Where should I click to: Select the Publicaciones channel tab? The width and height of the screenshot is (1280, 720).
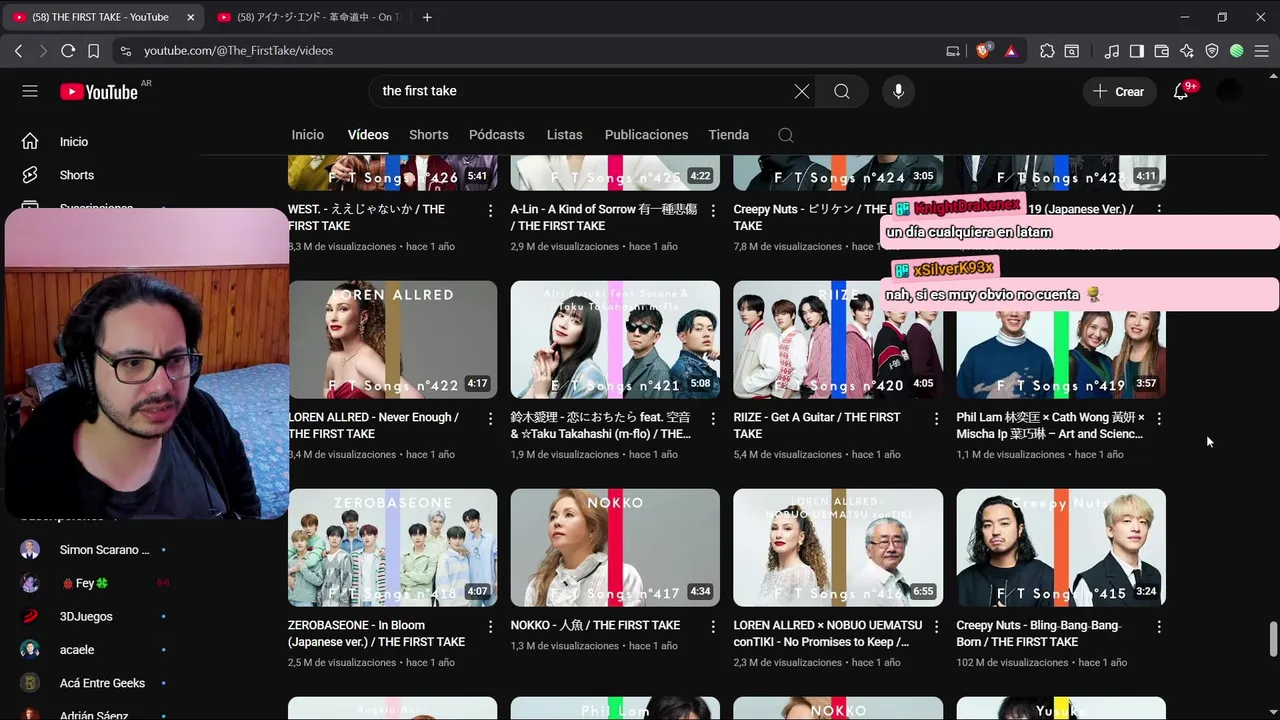tap(647, 135)
